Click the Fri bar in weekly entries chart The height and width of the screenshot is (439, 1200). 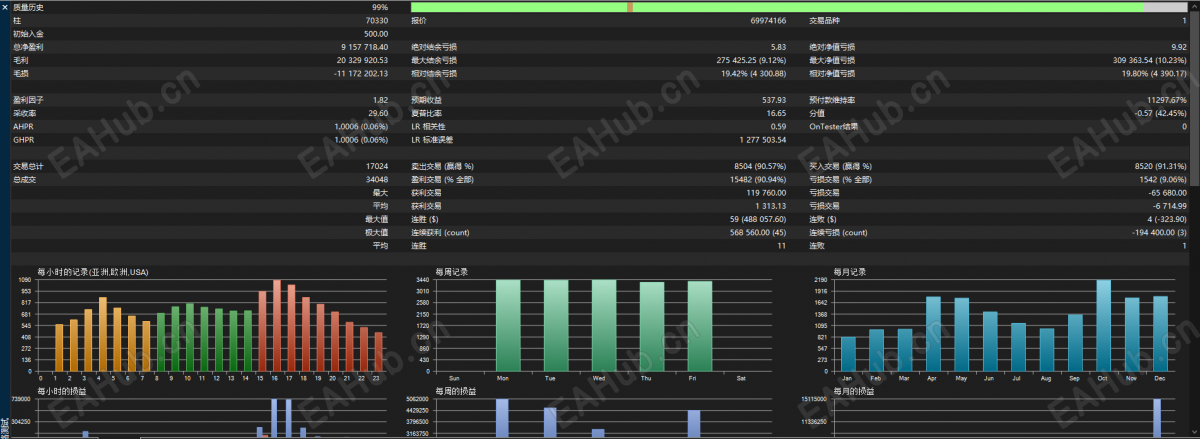(700, 327)
